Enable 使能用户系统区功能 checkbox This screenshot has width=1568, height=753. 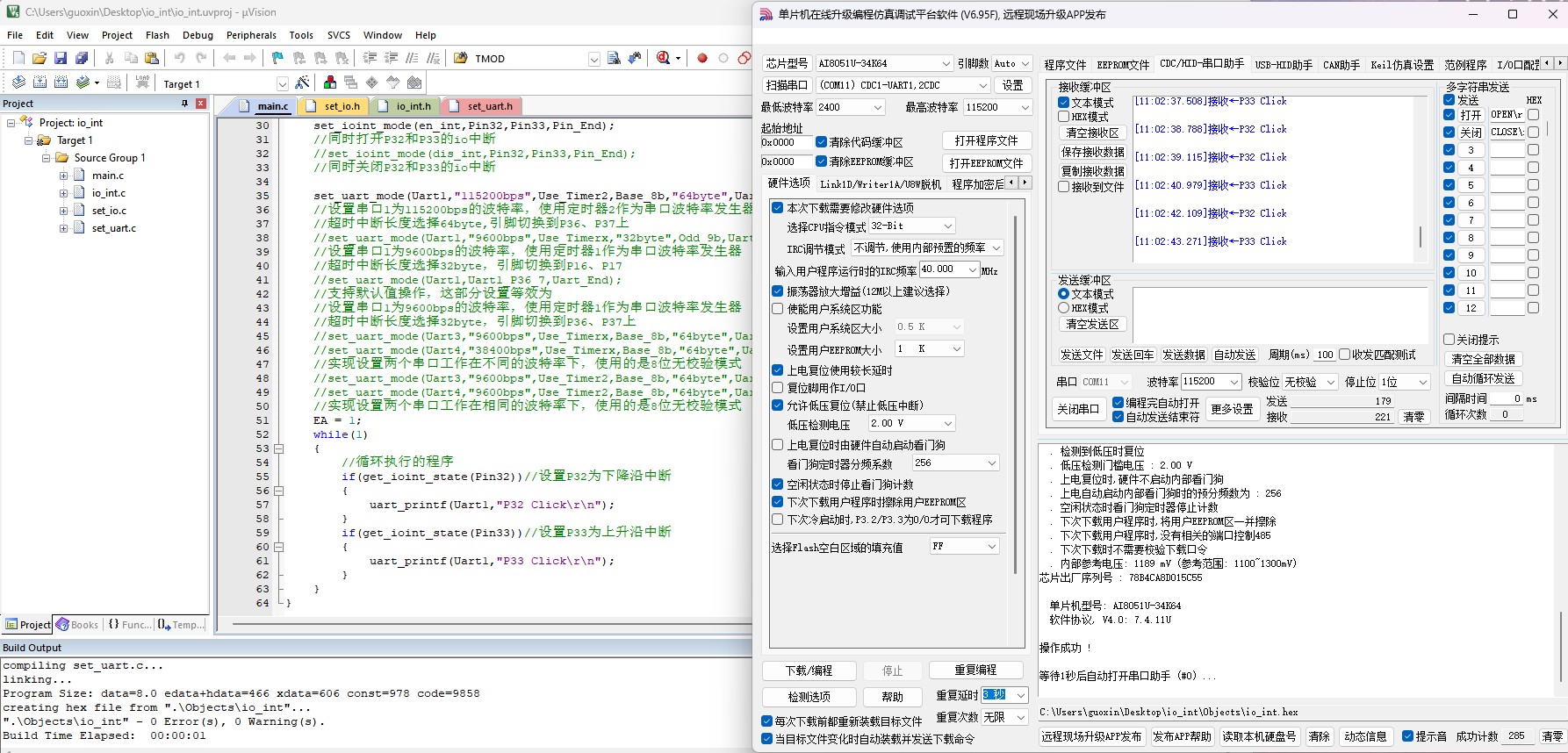[778, 309]
